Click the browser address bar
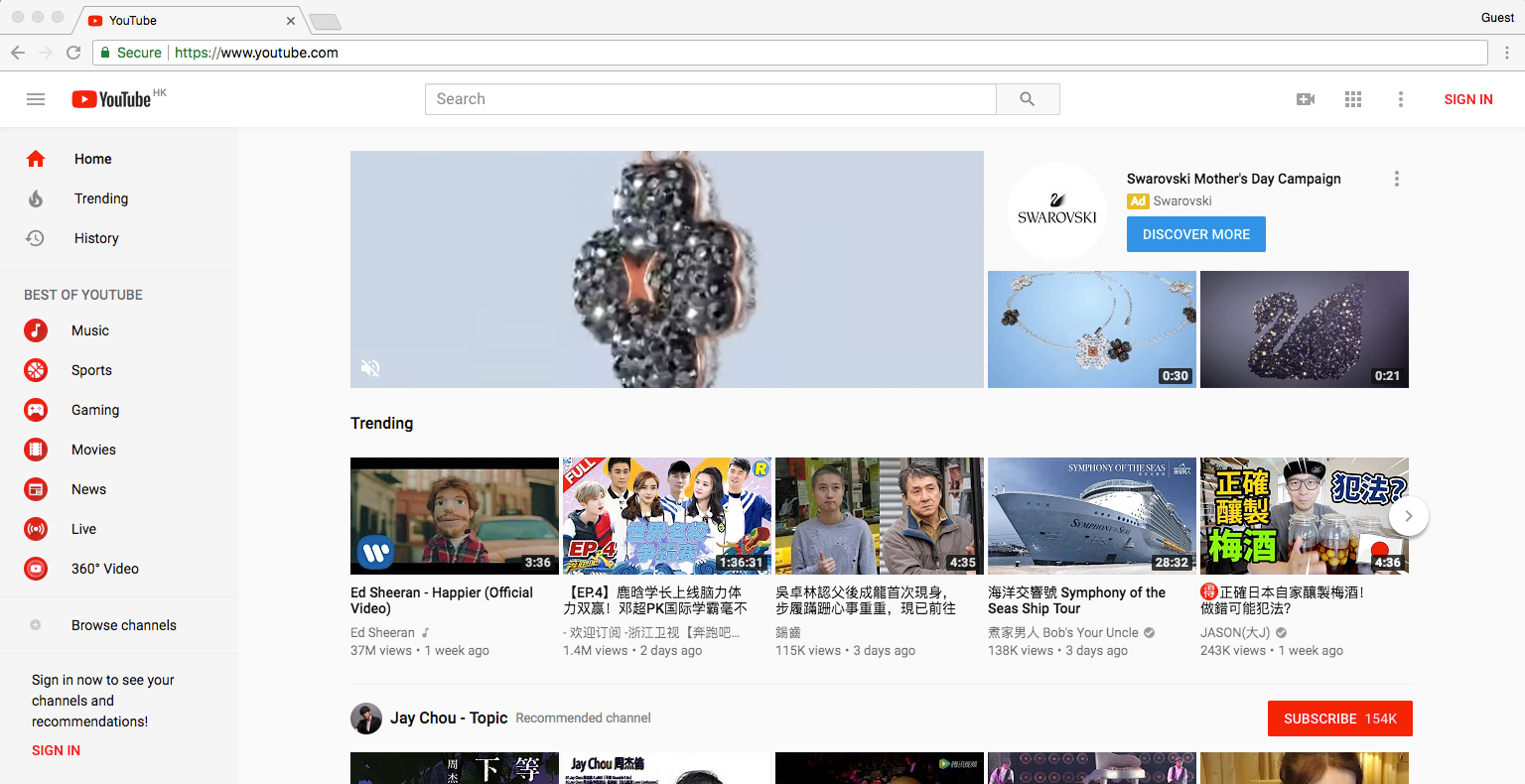Screen dimensions: 1525x784 (790, 53)
